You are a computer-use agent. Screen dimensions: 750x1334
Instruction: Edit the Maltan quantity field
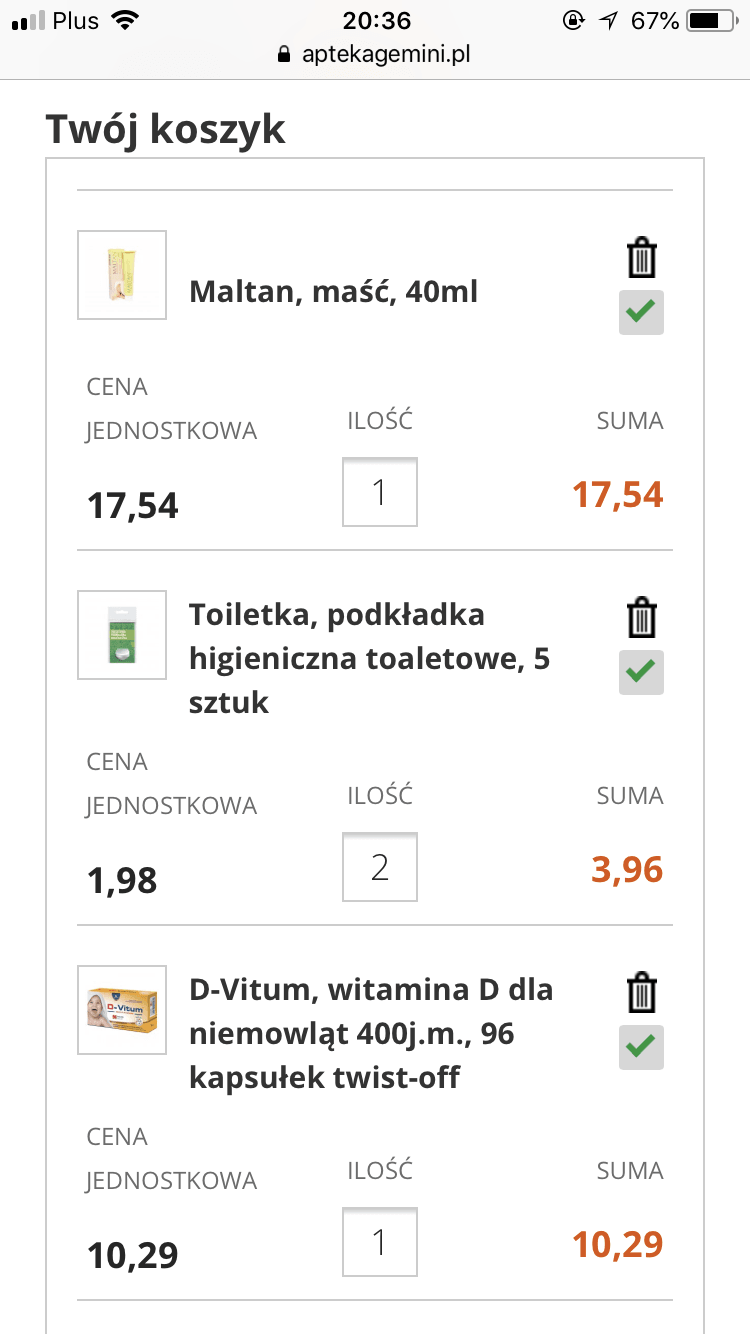(x=380, y=492)
